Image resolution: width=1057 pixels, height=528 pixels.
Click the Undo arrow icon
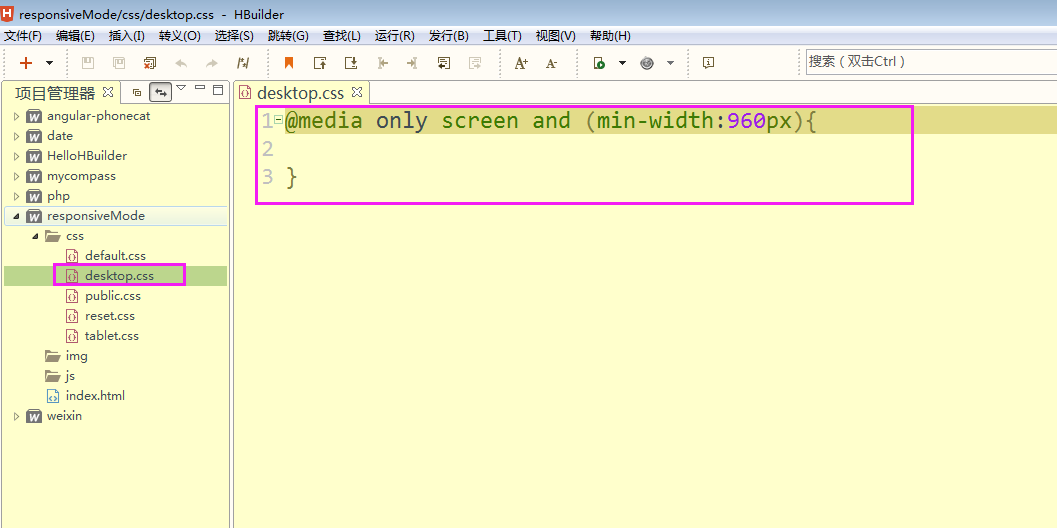[181, 63]
